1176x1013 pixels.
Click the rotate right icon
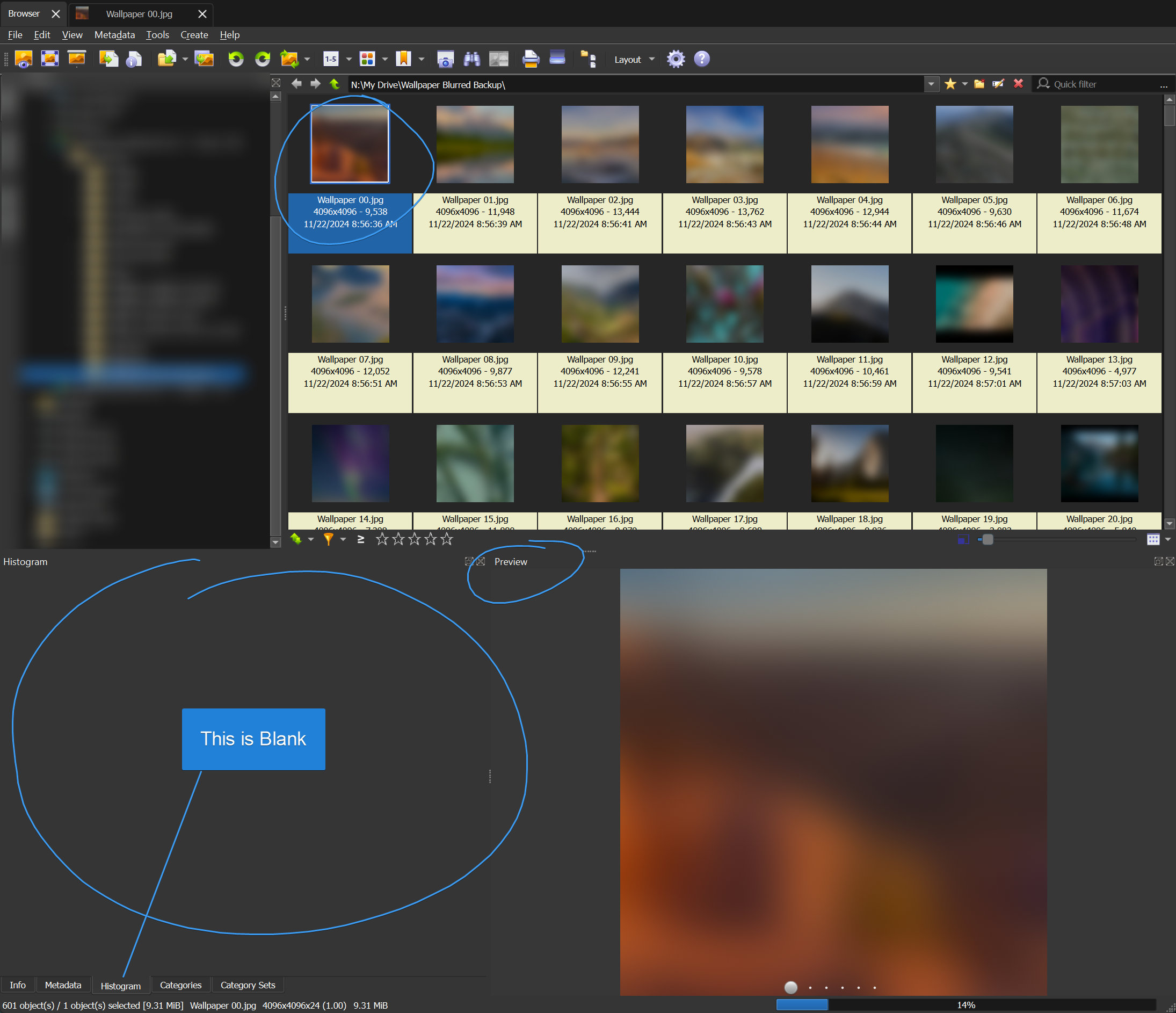[262, 59]
